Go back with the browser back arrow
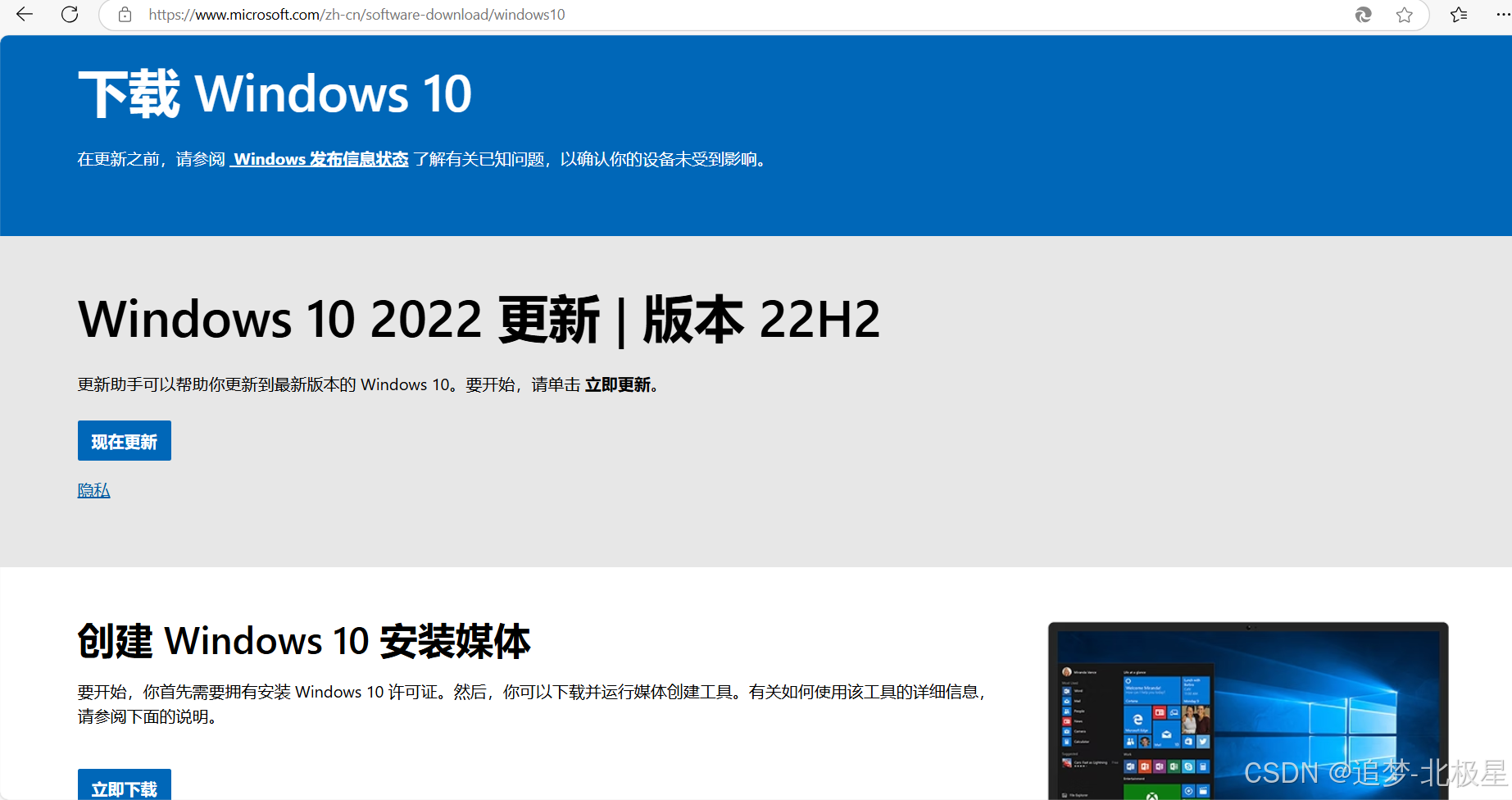 [25, 14]
